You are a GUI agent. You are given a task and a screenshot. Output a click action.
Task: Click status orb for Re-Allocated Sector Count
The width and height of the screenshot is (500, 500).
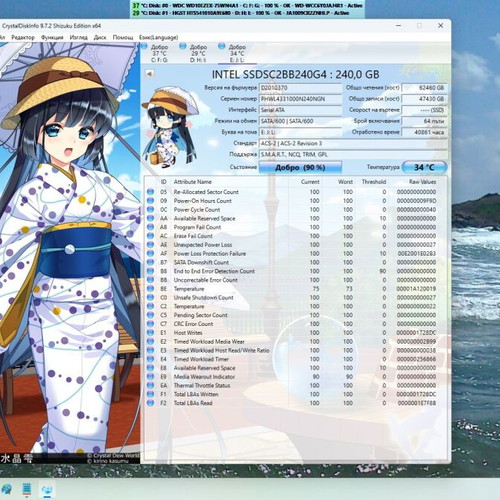tap(150, 192)
